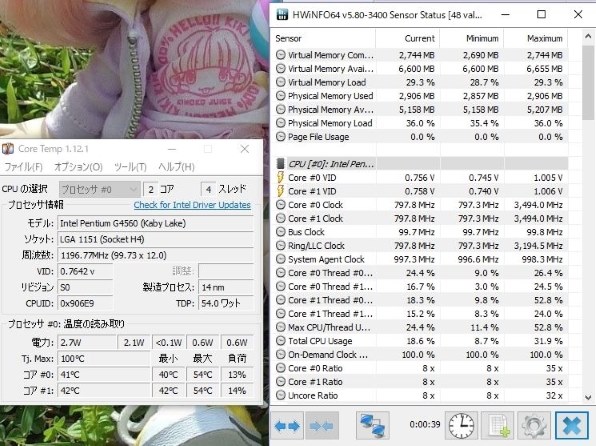Select the Core #1 Ratio sensor row
Image resolution: width=596 pixels, height=446 pixels.
pos(421,382)
